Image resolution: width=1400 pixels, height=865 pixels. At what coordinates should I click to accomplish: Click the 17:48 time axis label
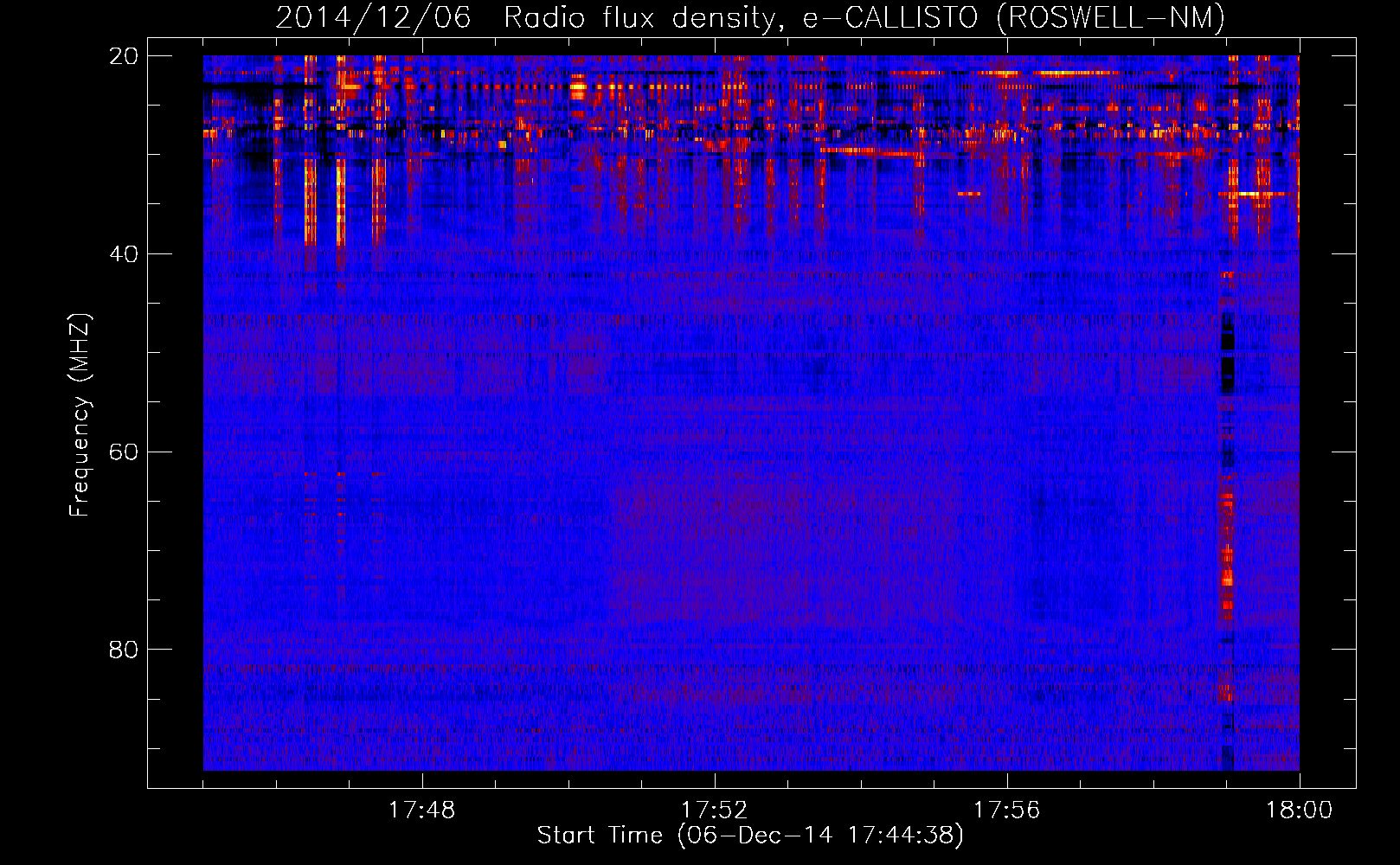pos(421,811)
